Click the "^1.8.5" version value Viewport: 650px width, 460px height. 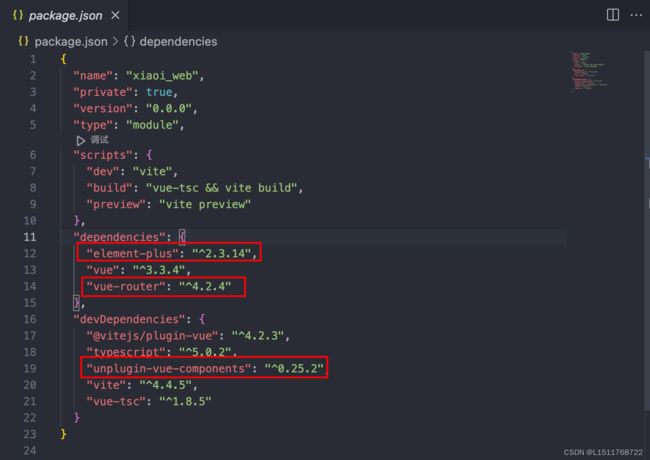coord(185,401)
